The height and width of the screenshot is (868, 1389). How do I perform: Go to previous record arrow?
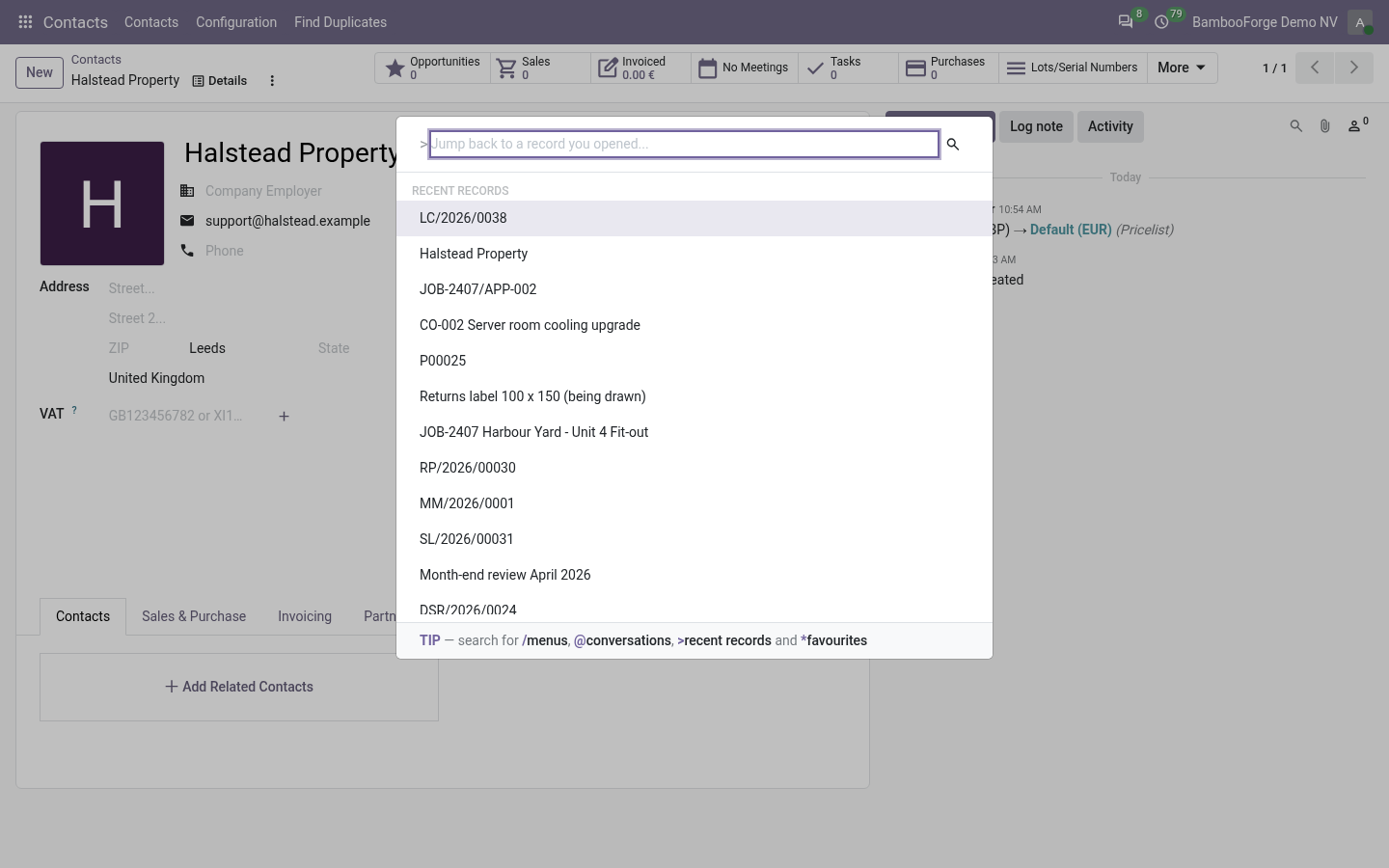point(1315,68)
